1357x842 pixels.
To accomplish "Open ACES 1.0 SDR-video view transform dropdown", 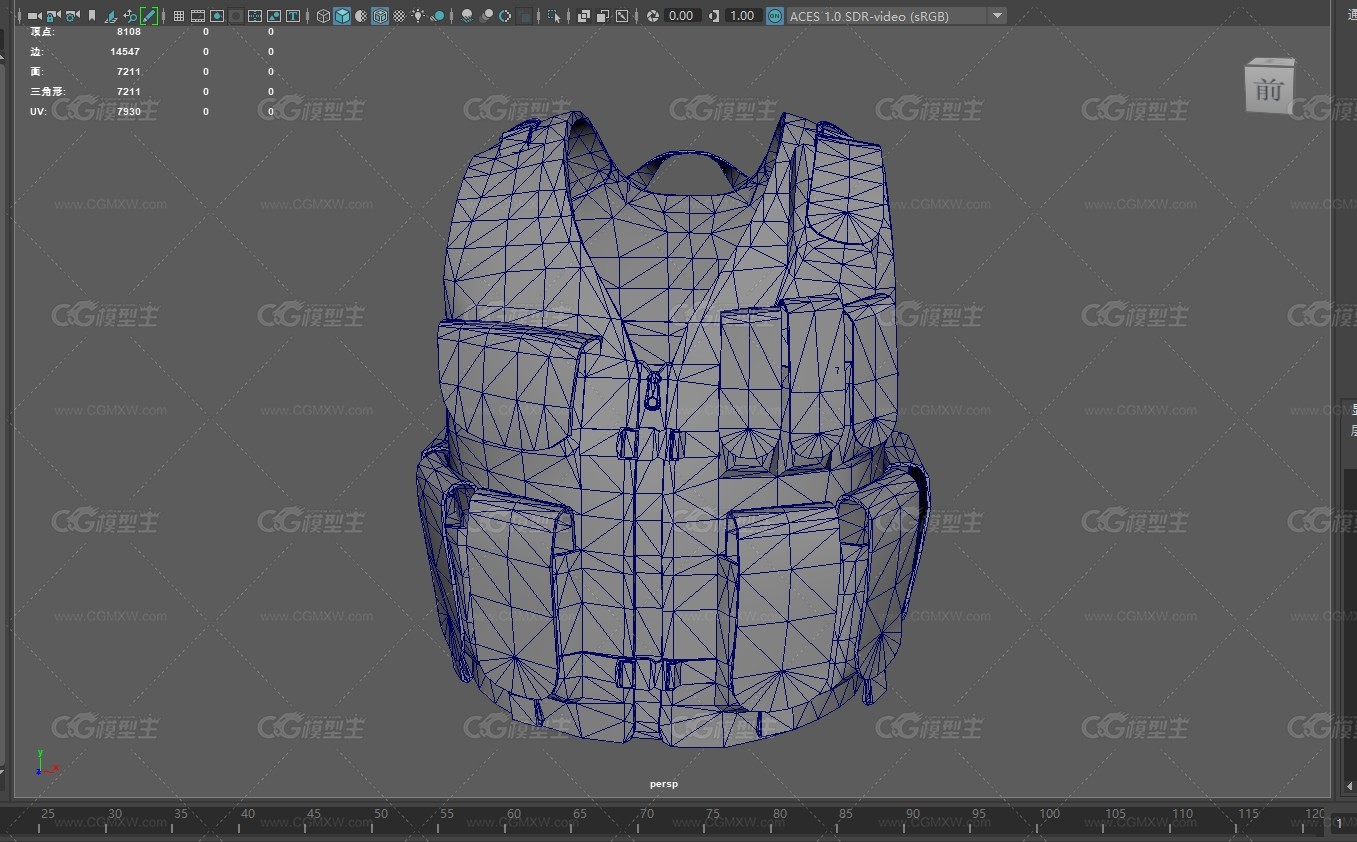I will (896, 16).
